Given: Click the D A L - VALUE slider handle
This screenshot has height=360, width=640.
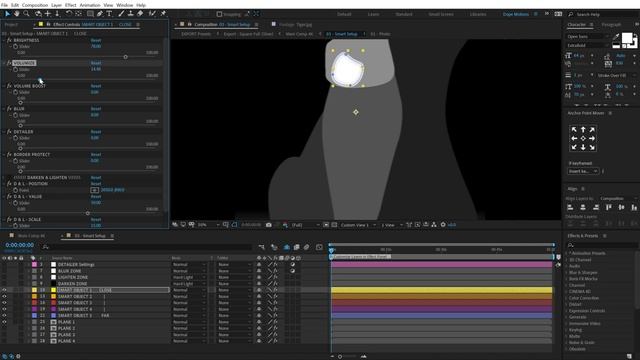Looking at the screenshot, I should pos(88,213).
